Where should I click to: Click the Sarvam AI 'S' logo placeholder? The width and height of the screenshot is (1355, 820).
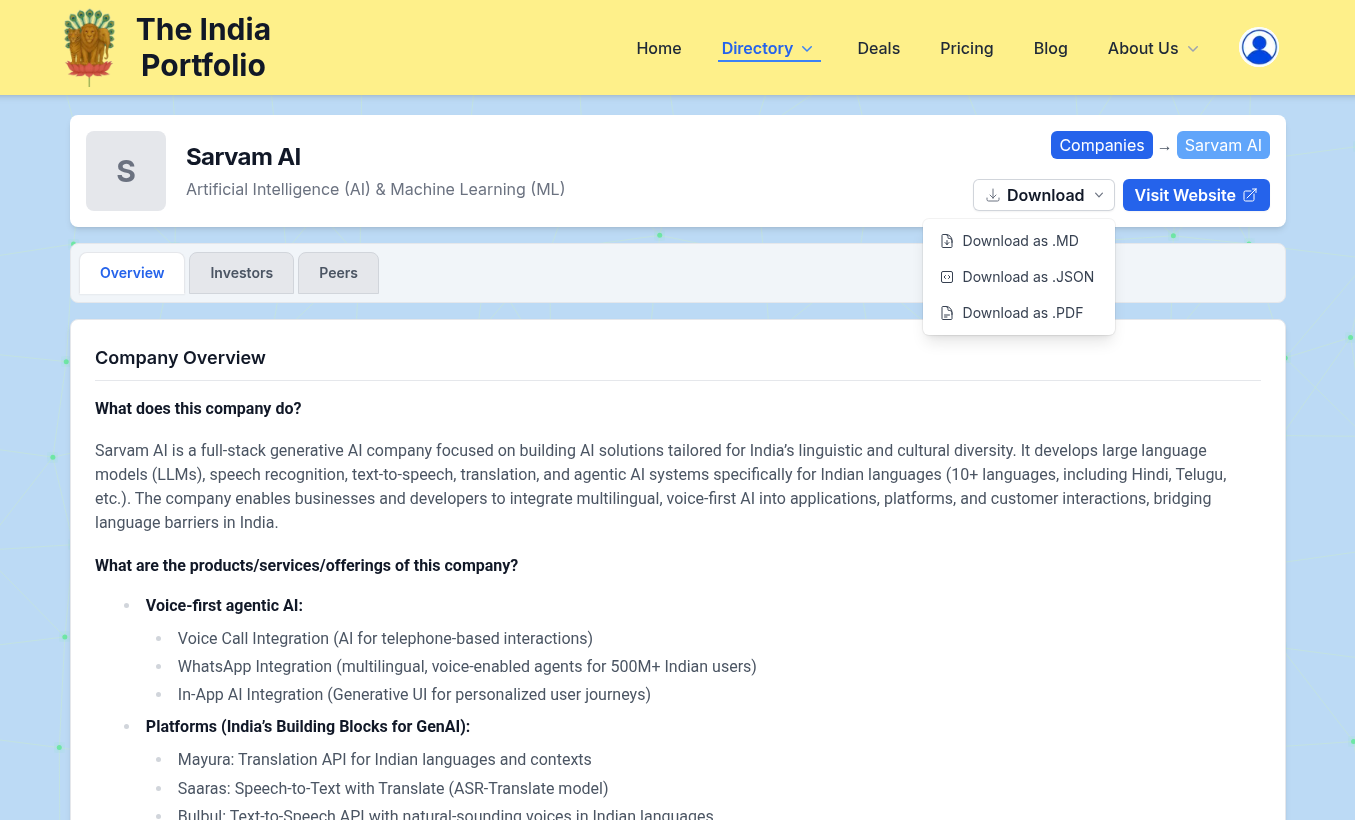tap(126, 171)
